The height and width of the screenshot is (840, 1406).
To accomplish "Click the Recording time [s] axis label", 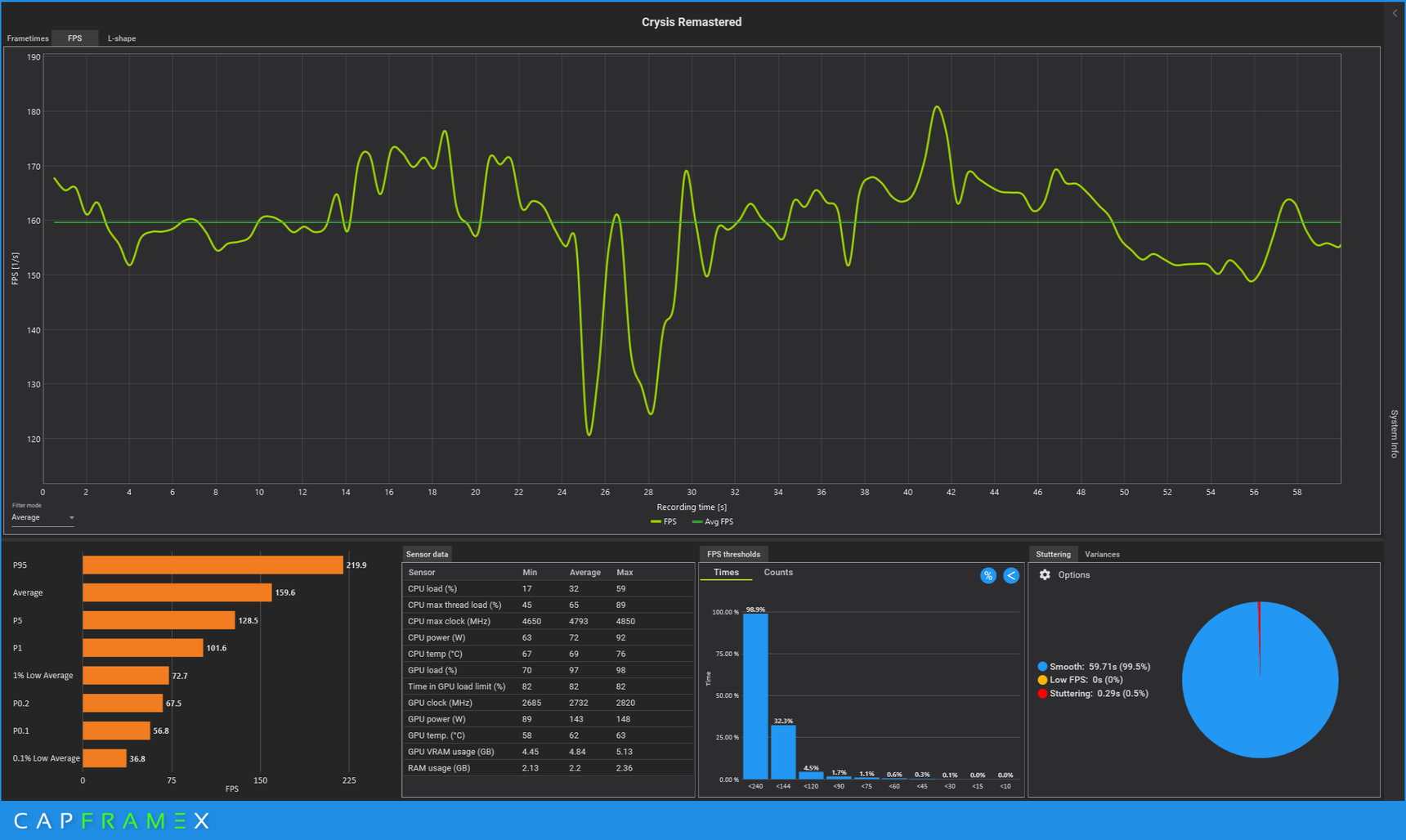I will coord(692,507).
